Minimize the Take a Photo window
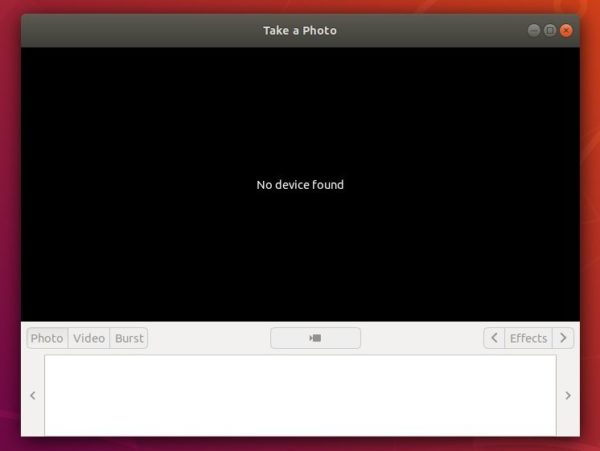Screen dimensions: 600x451 [534, 31]
